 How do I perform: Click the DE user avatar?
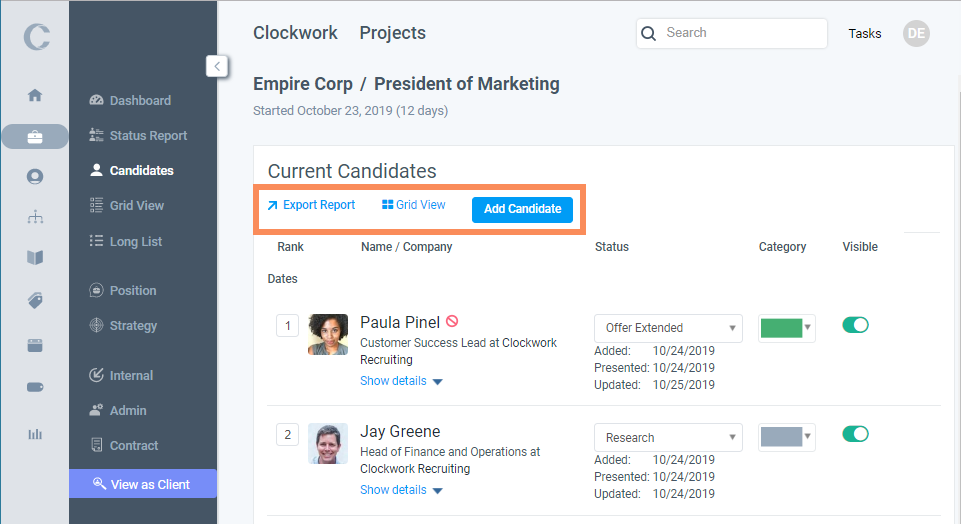[x=915, y=33]
